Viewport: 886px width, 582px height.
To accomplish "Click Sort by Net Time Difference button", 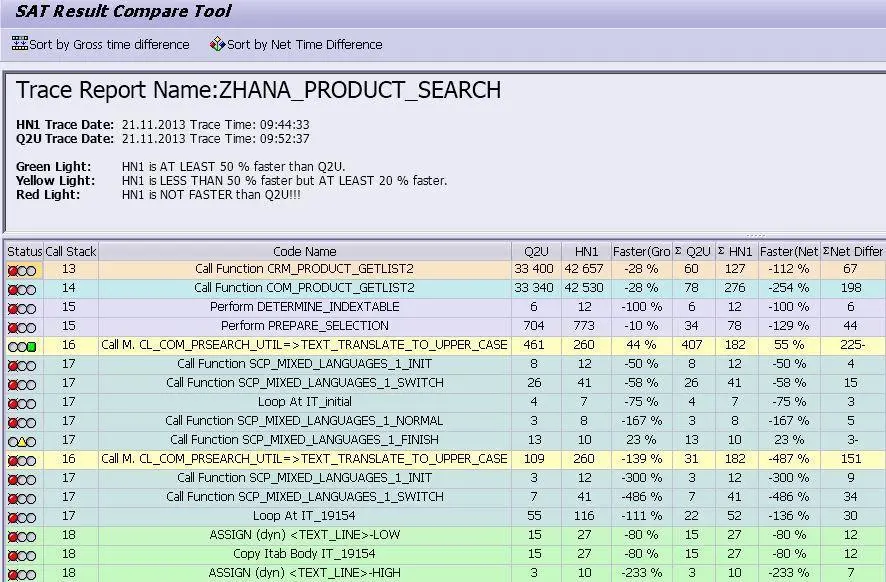I will (x=296, y=44).
